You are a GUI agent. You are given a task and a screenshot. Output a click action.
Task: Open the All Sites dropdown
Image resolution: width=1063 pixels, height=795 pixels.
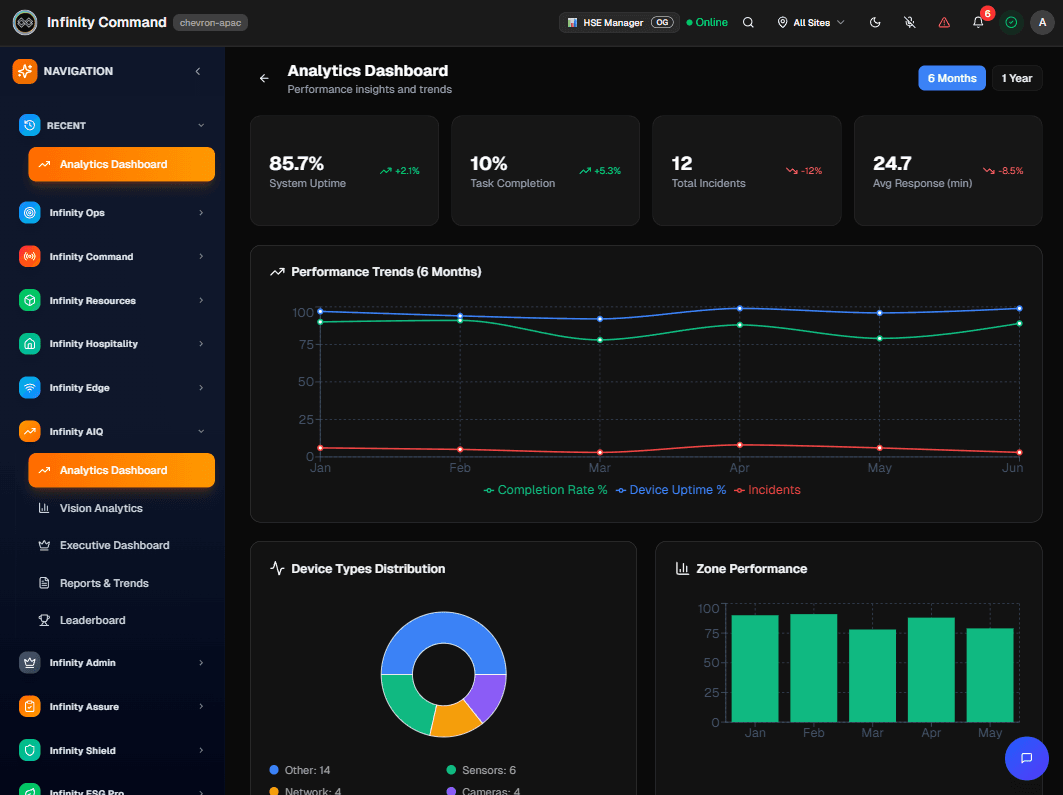811,22
